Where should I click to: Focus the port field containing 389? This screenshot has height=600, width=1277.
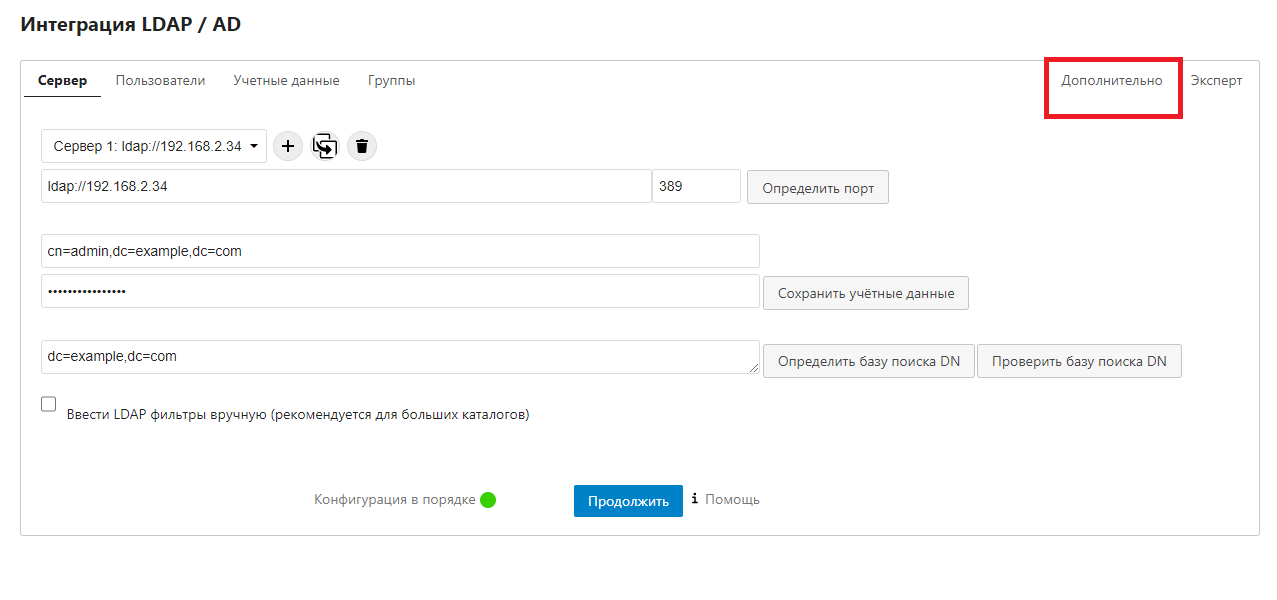[696, 186]
